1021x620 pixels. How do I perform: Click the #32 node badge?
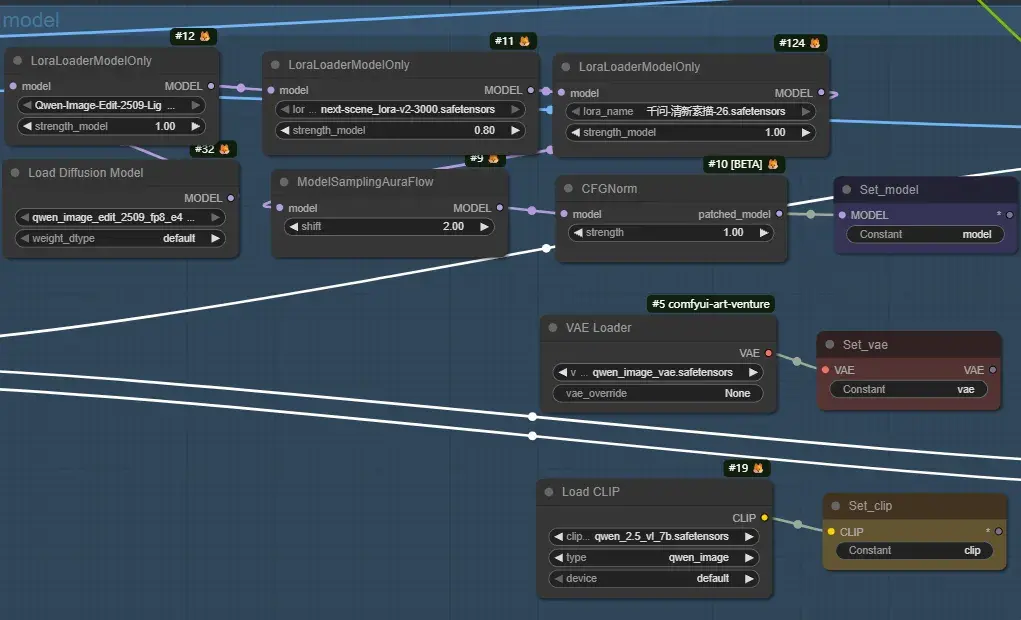(212, 149)
